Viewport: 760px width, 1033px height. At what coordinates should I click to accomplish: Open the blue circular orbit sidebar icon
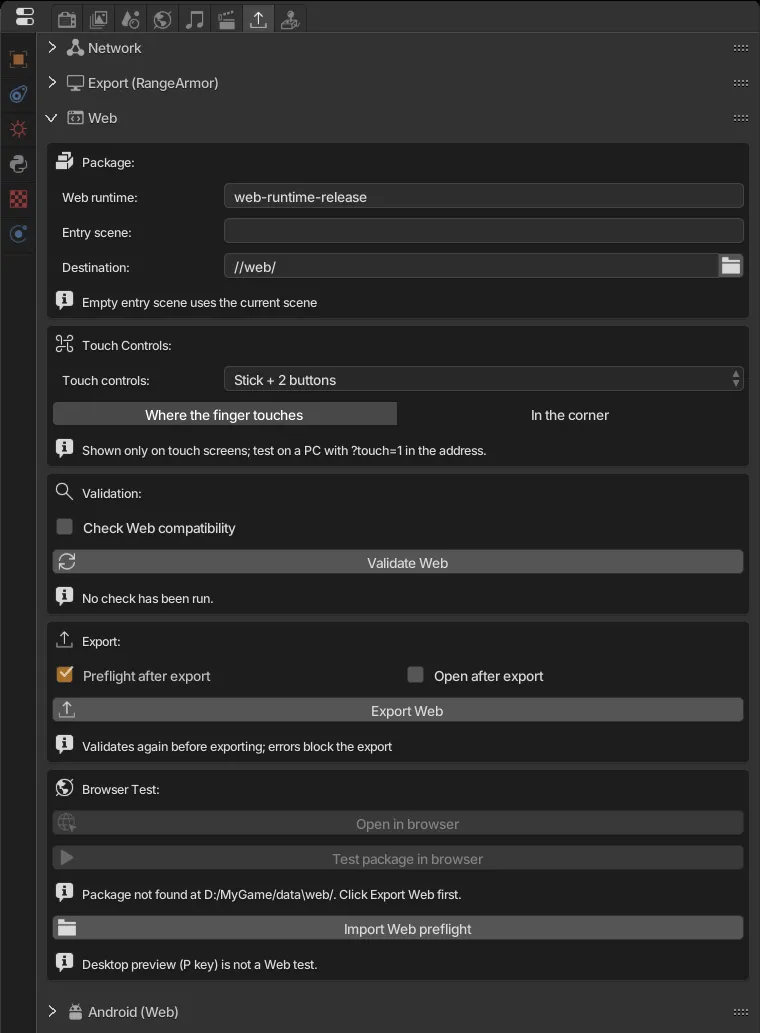coord(18,234)
